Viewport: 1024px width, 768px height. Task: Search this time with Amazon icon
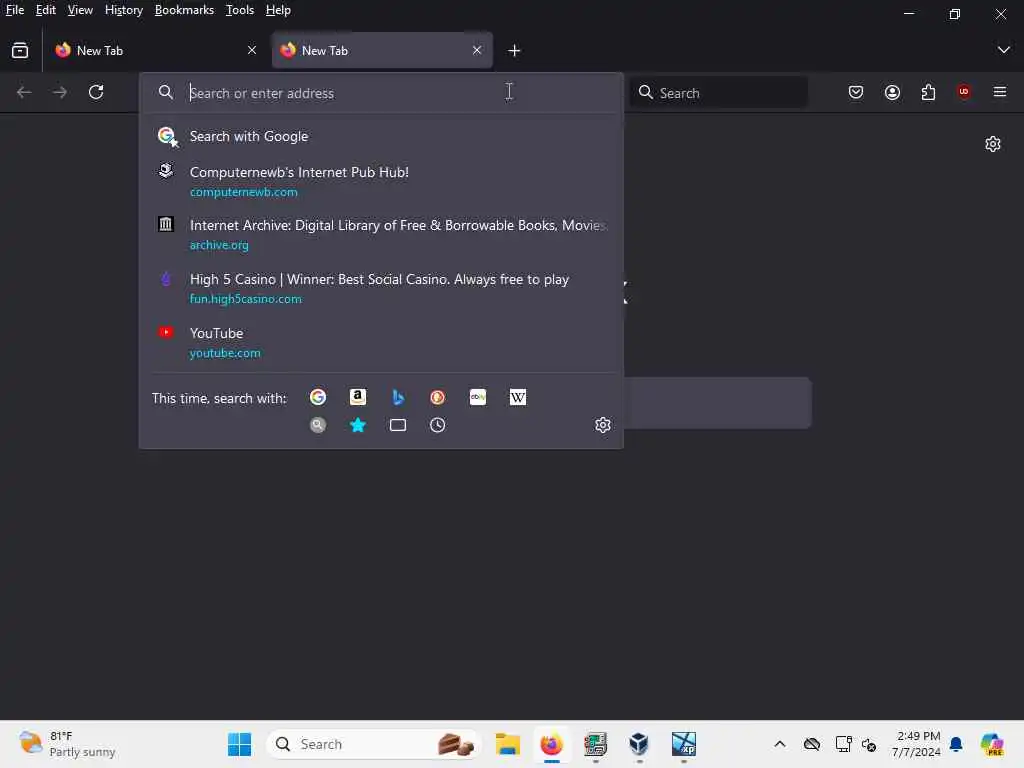[x=358, y=397]
